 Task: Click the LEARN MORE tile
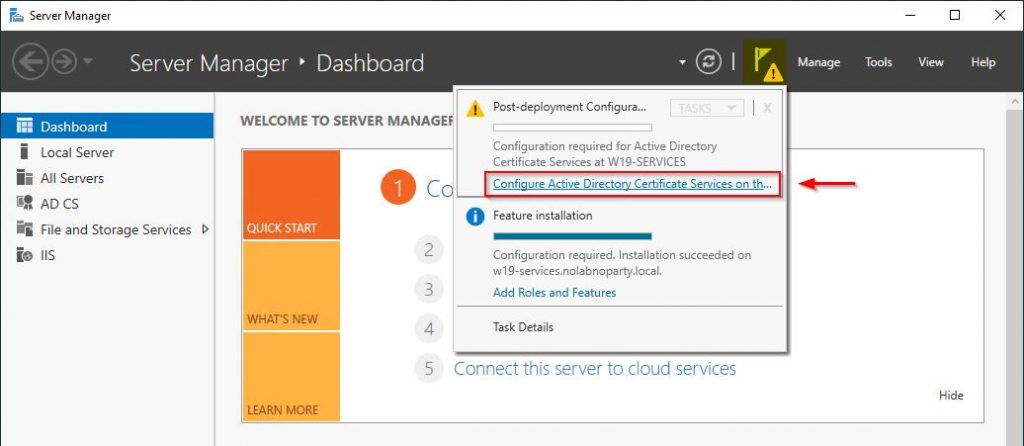[291, 377]
